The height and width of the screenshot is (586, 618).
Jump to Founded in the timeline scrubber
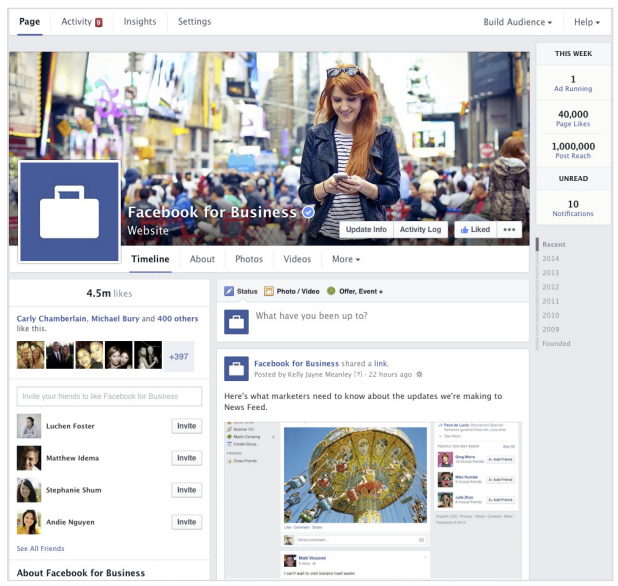pyautogui.click(x=556, y=344)
